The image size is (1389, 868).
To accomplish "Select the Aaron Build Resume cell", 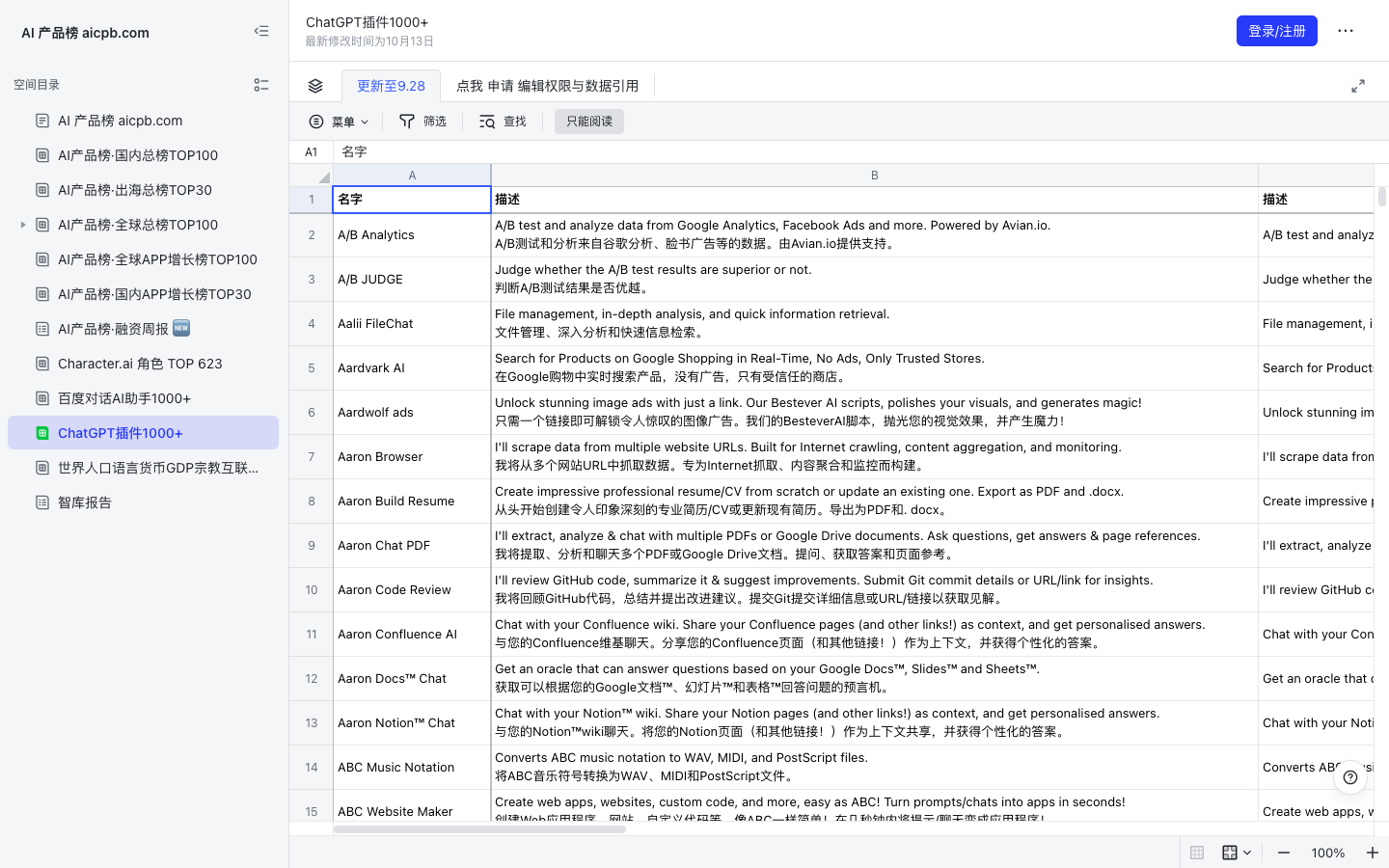I will click(412, 502).
